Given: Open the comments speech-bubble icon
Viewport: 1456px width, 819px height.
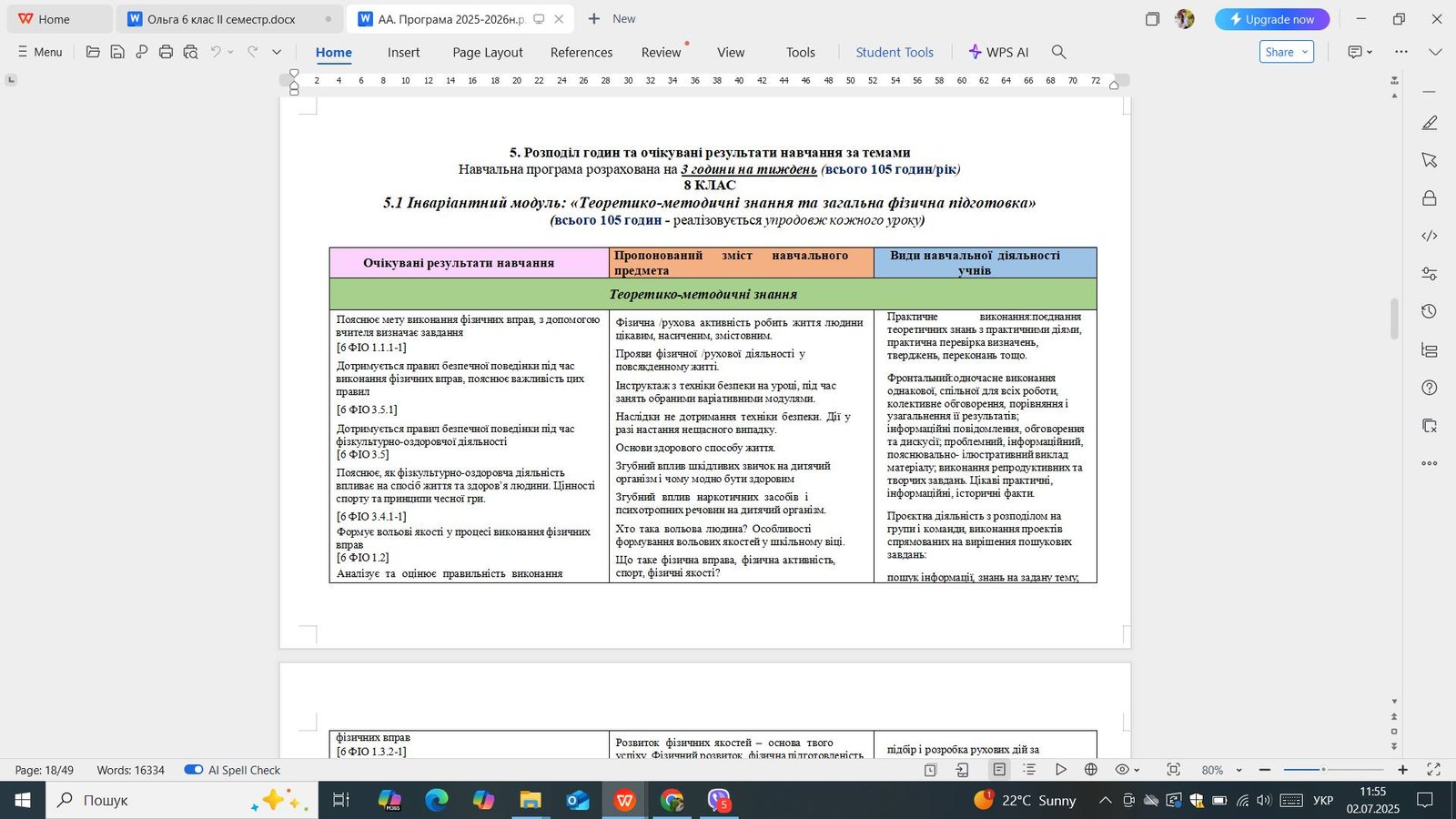Looking at the screenshot, I should 1355,52.
